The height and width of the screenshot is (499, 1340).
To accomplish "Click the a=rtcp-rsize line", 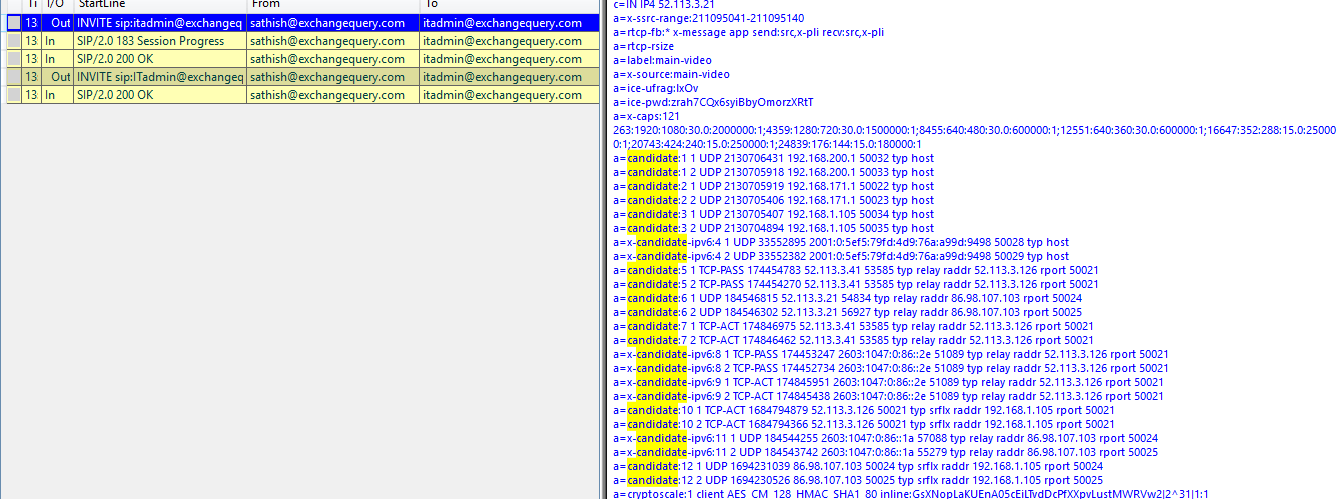I will tap(643, 46).
